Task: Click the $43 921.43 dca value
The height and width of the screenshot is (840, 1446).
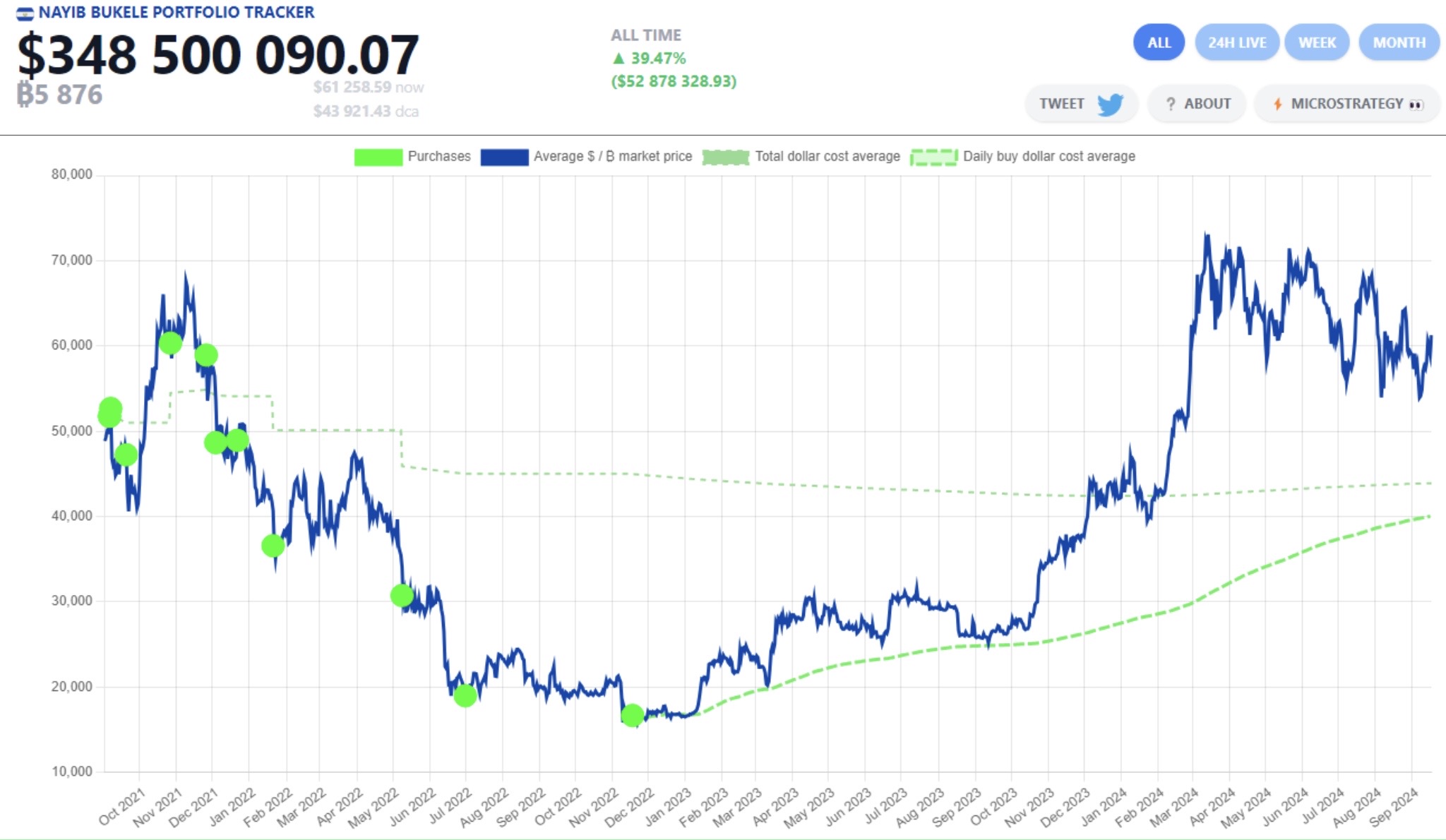Action: [x=366, y=112]
